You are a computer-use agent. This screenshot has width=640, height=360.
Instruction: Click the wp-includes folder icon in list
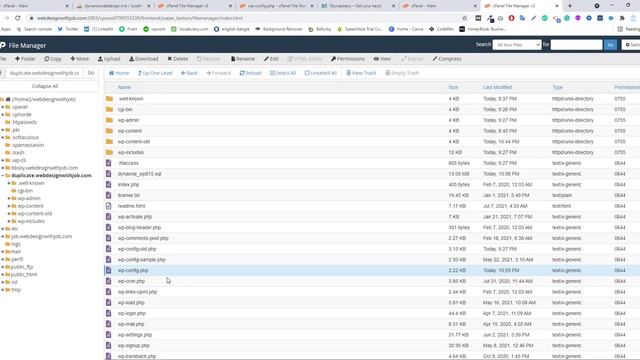point(109,152)
